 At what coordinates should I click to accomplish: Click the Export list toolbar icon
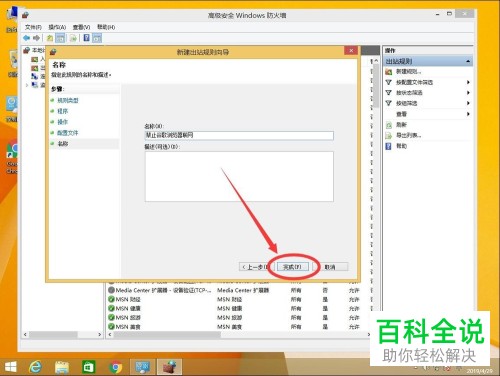click(73, 38)
